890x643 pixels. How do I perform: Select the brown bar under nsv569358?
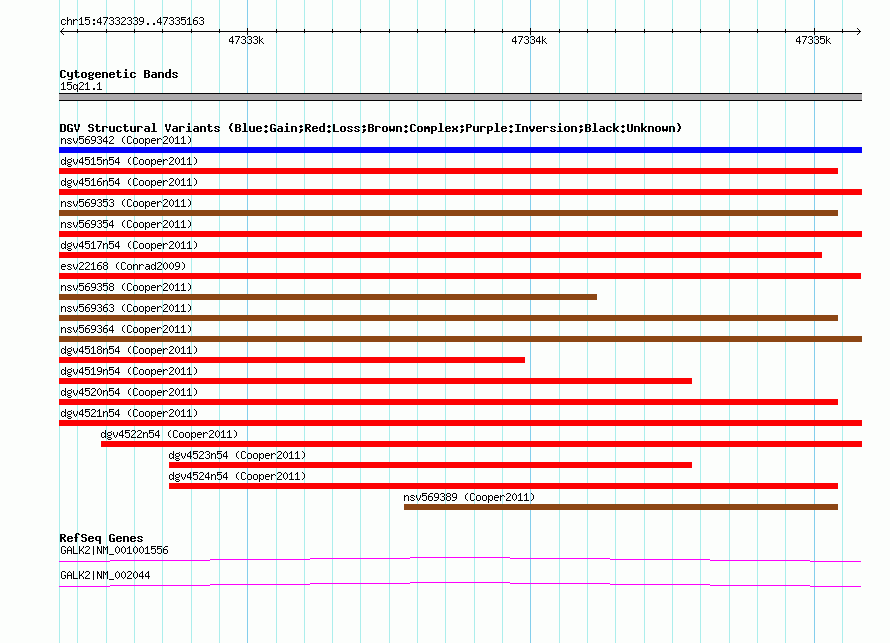click(328, 297)
